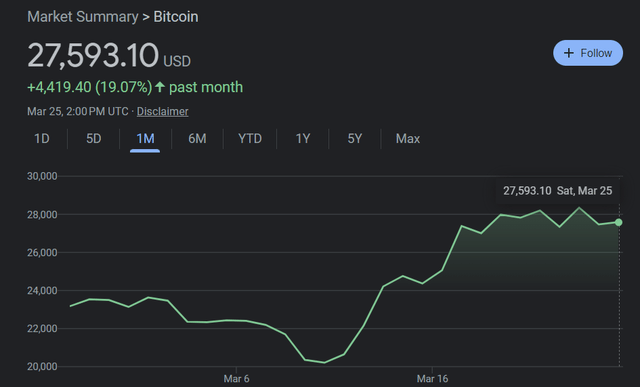Switch to the 5Y time range
The height and width of the screenshot is (387, 640).
tap(355, 139)
